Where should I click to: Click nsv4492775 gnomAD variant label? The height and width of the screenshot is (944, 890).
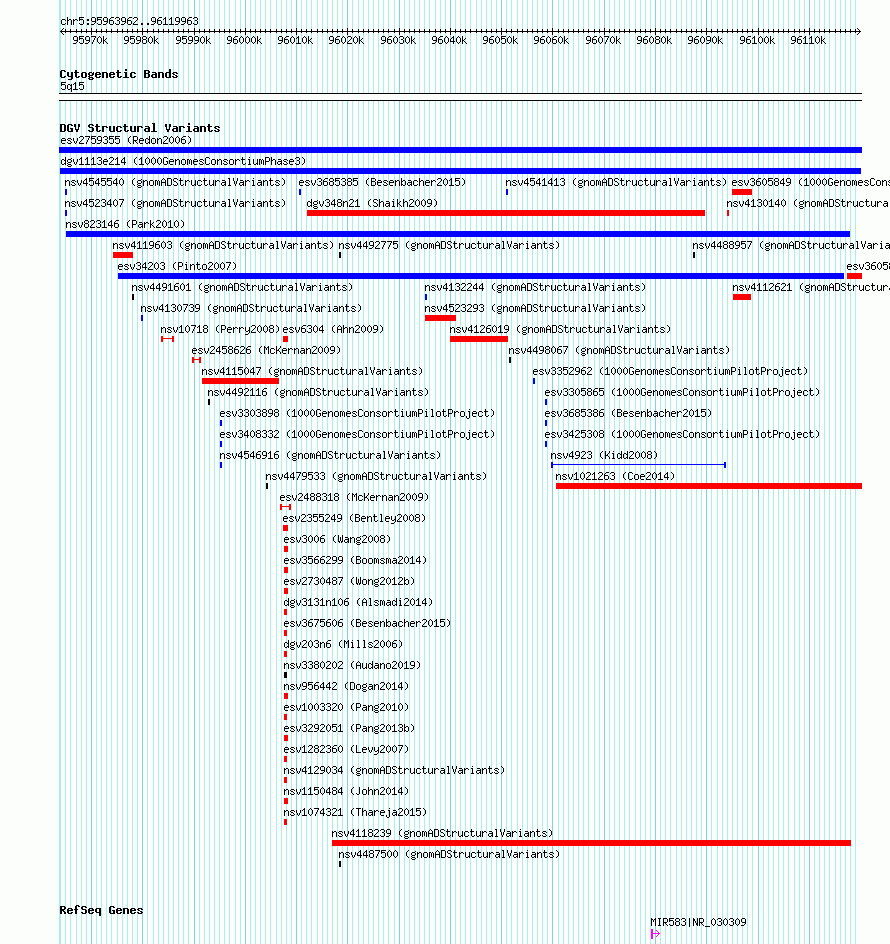(x=449, y=245)
